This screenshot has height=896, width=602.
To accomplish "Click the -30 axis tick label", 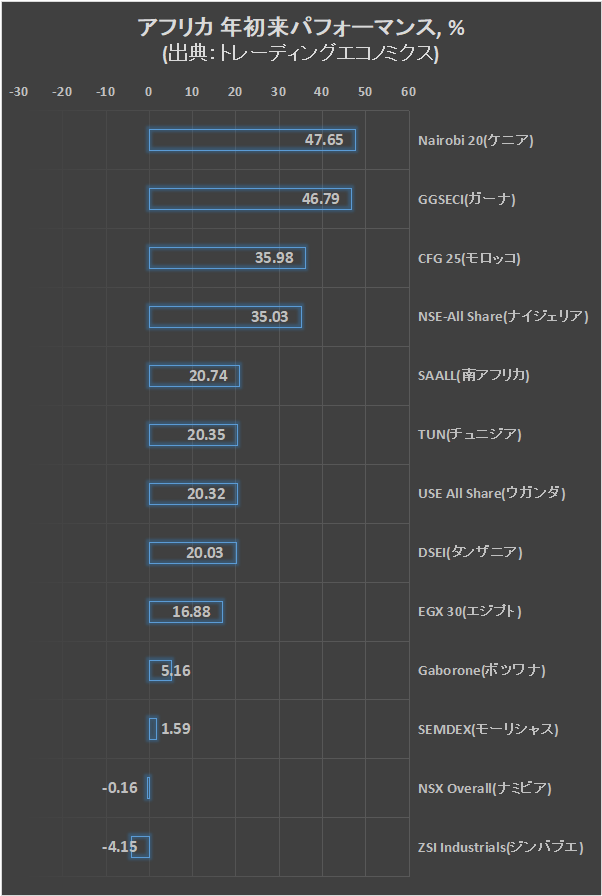I will (x=19, y=92).
